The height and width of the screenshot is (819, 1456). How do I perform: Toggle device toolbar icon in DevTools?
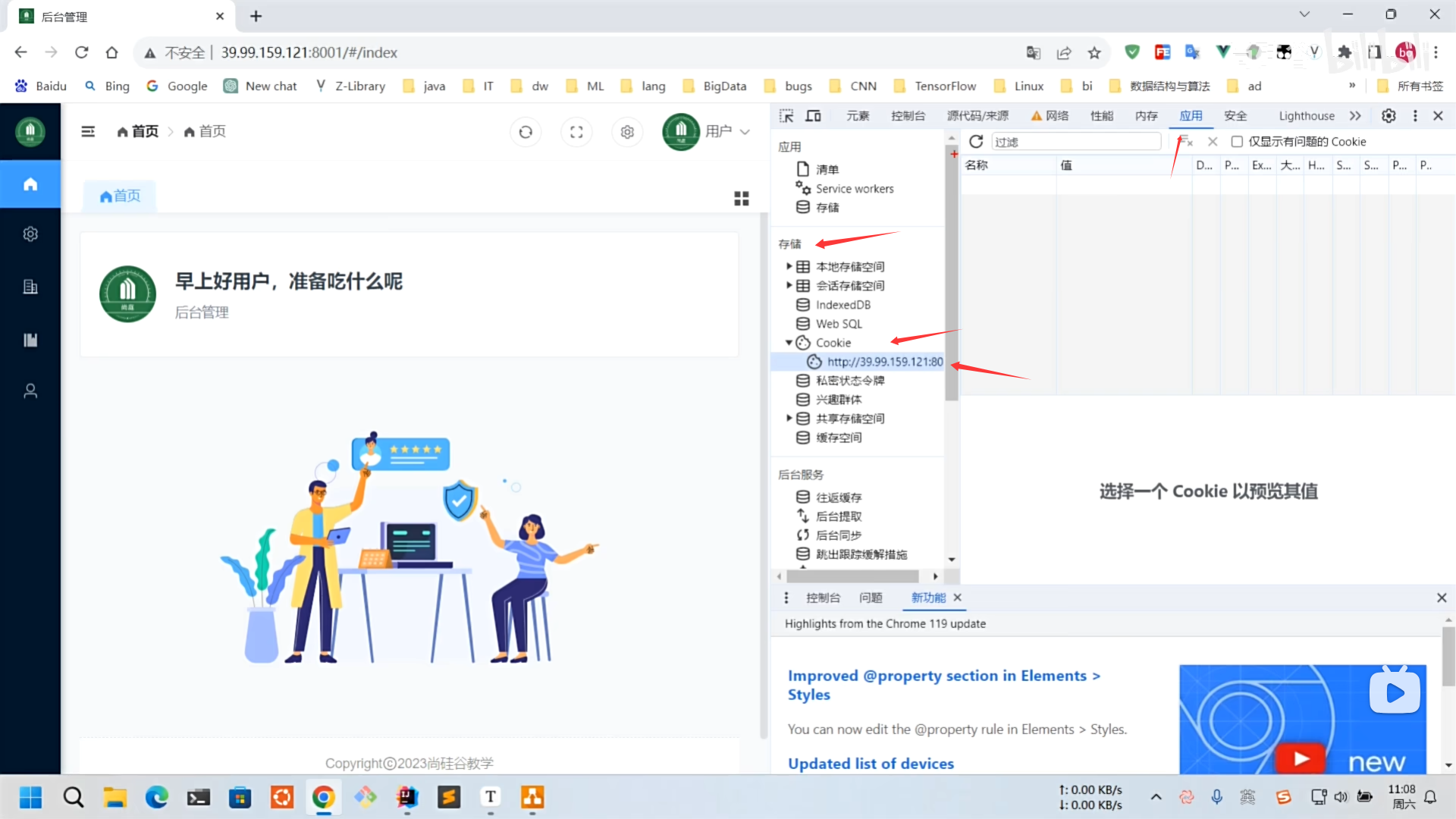click(x=813, y=116)
